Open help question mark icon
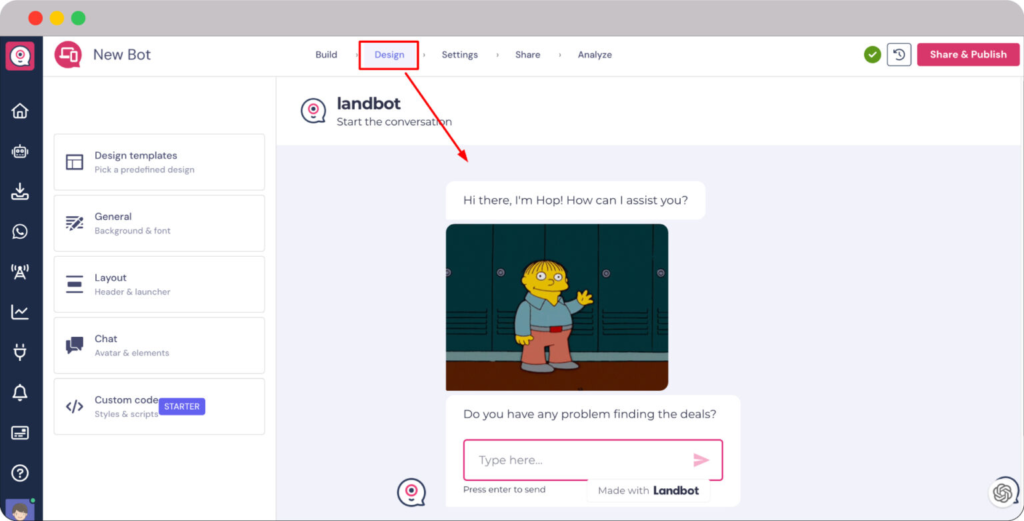 [x=20, y=473]
